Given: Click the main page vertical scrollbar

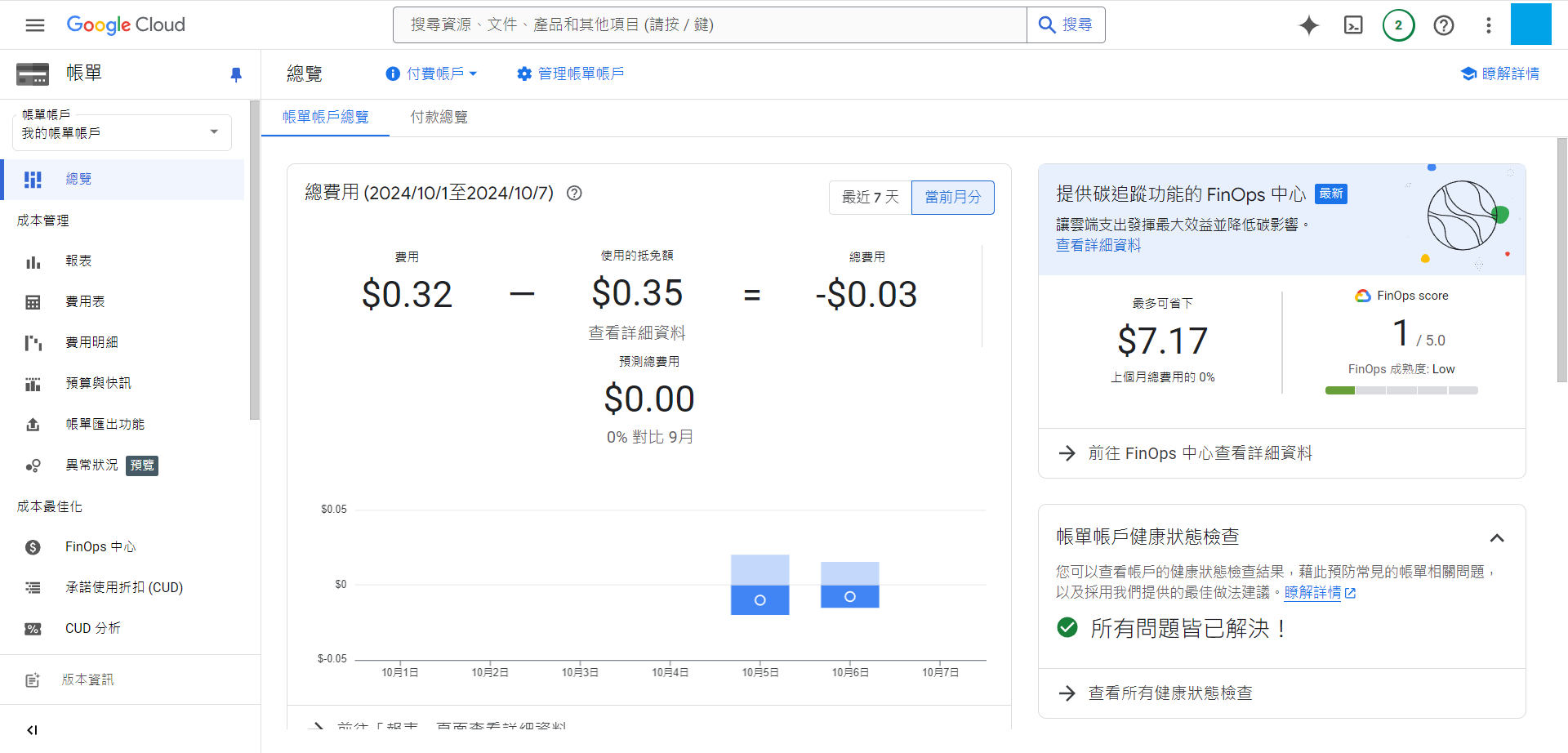Looking at the screenshot, I should click(x=1561, y=260).
